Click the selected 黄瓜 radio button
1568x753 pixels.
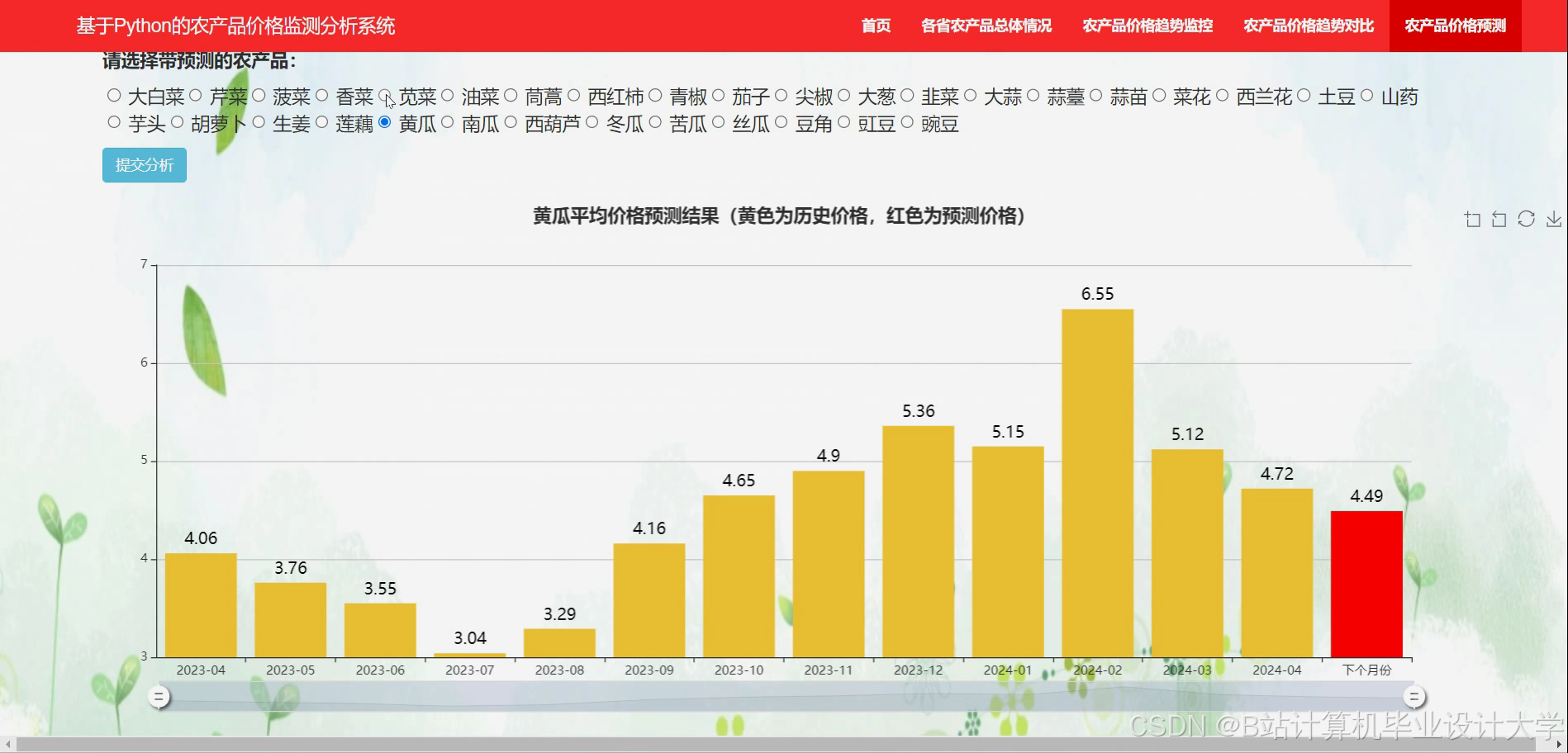click(385, 122)
